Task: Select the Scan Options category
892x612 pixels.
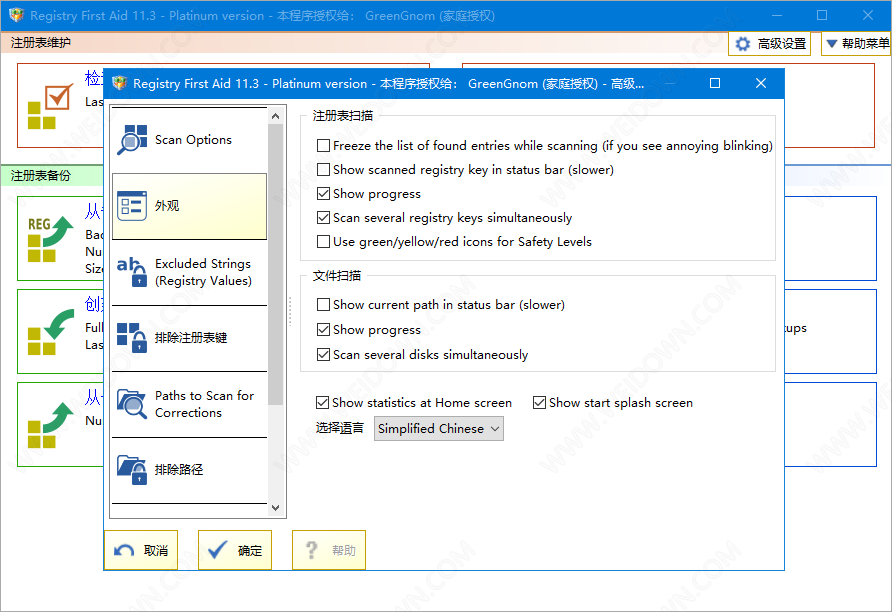Action: click(x=189, y=140)
